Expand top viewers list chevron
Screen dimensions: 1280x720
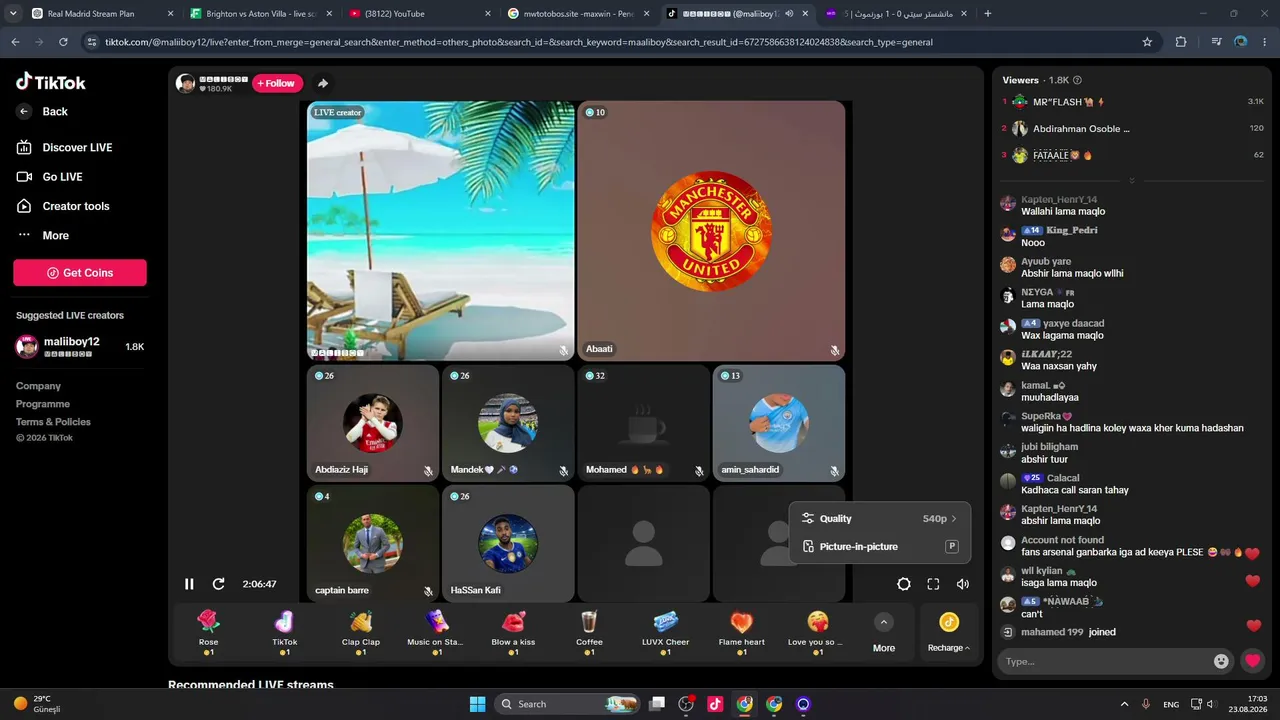pyautogui.click(x=1132, y=181)
